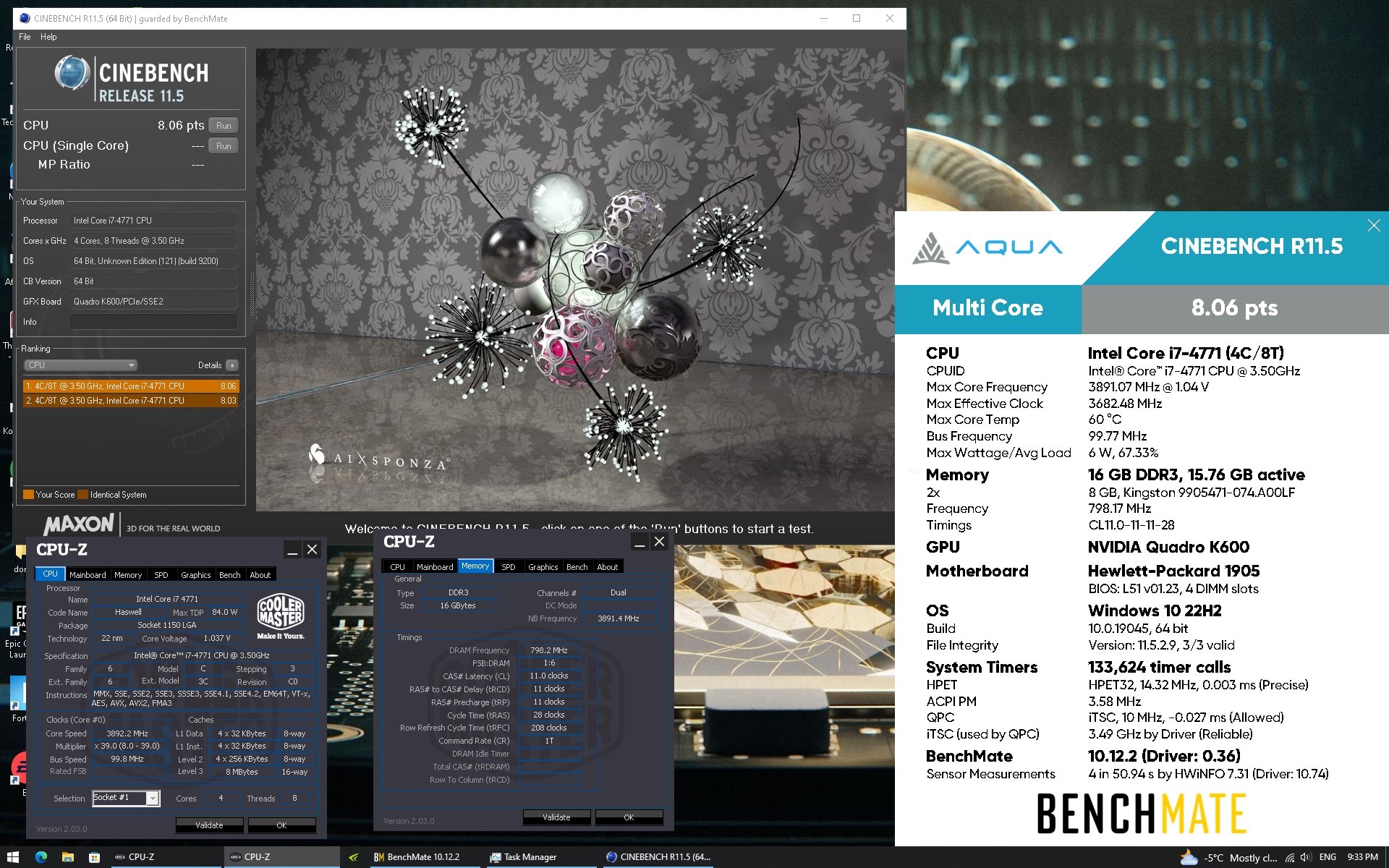1389x868 pixels.
Task: Open the Windows Start menu
Action: 13,857
